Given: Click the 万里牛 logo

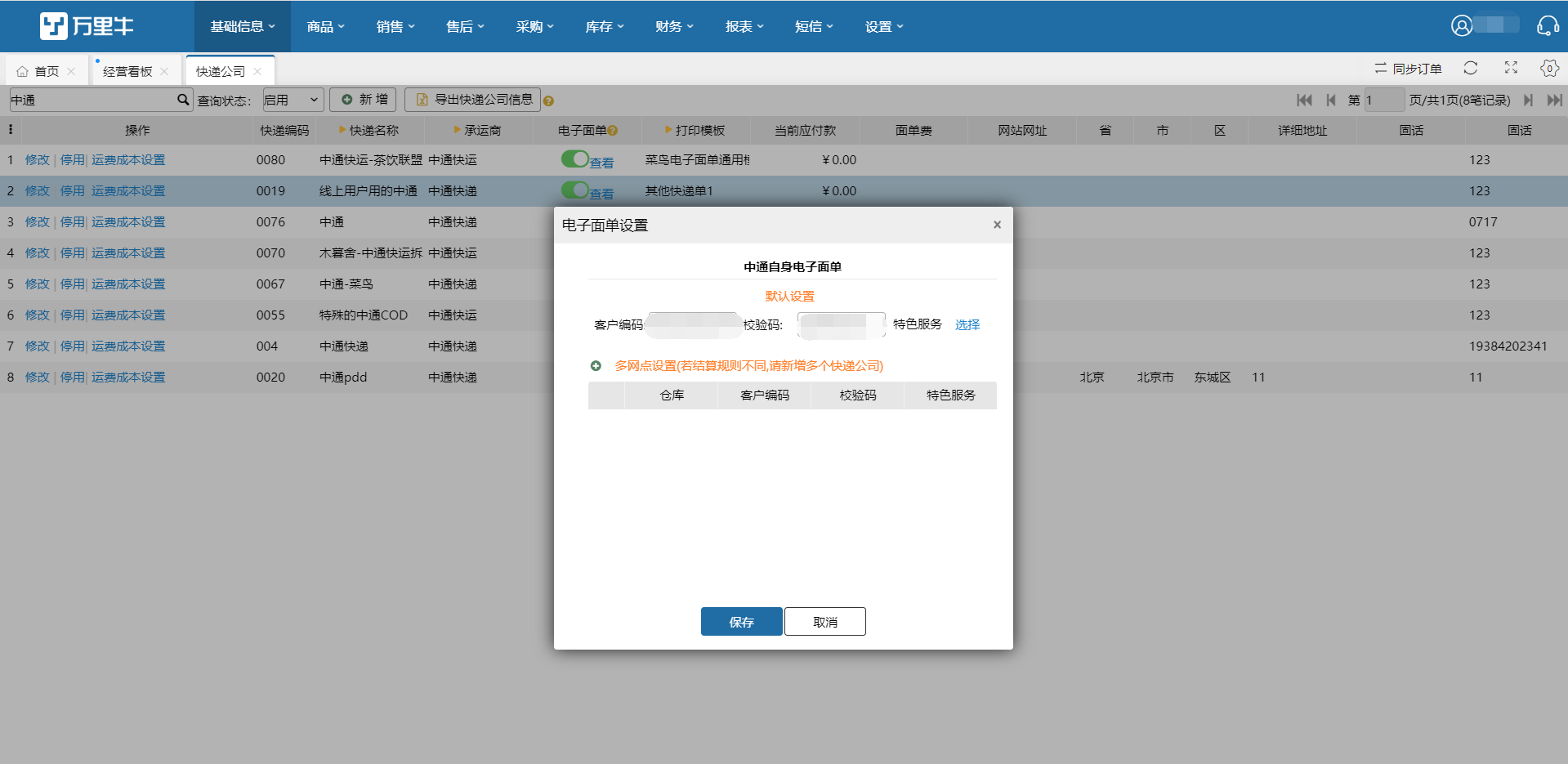Looking at the screenshot, I should 87,26.
